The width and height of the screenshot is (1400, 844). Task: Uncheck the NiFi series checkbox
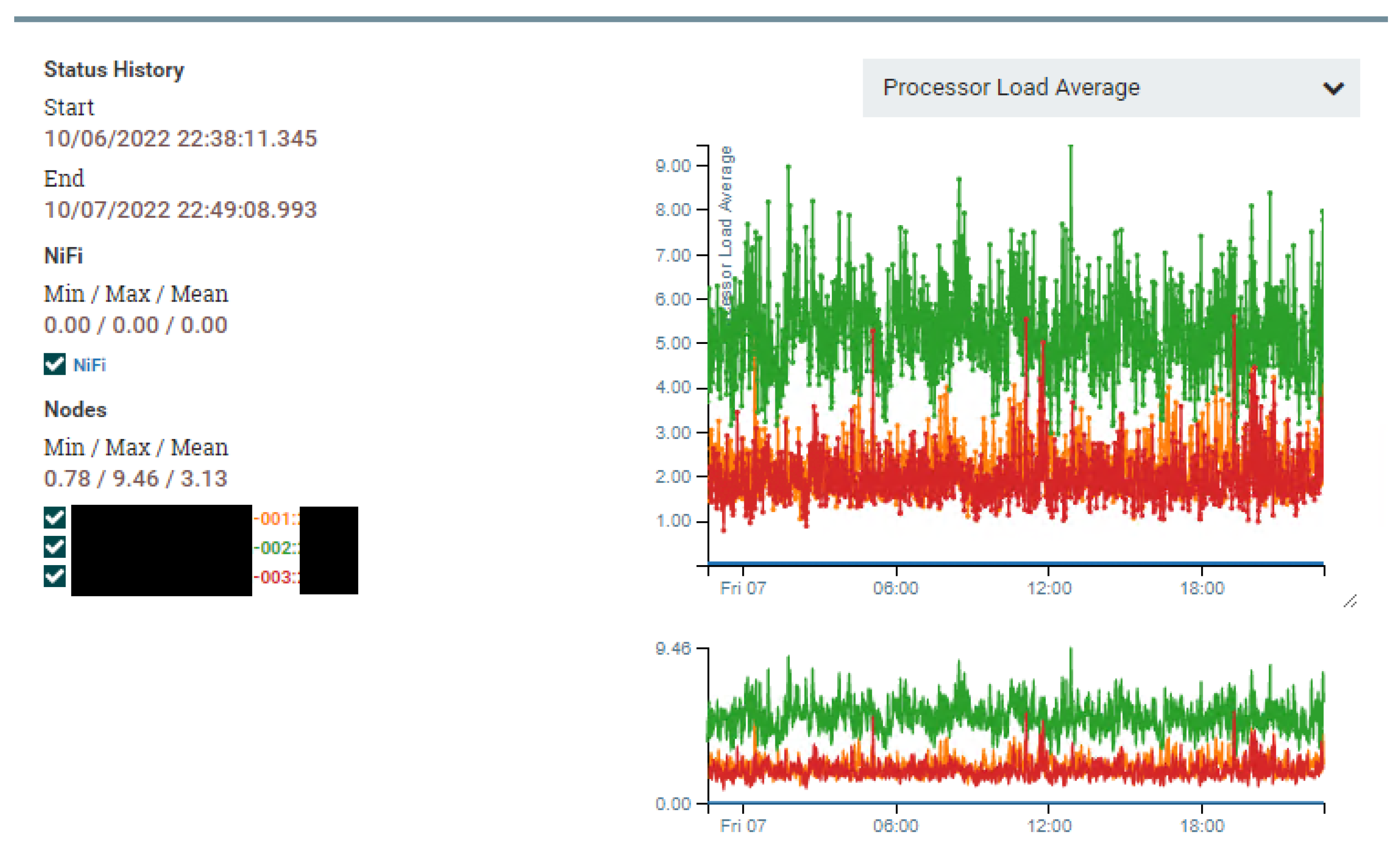click(x=55, y=364)
